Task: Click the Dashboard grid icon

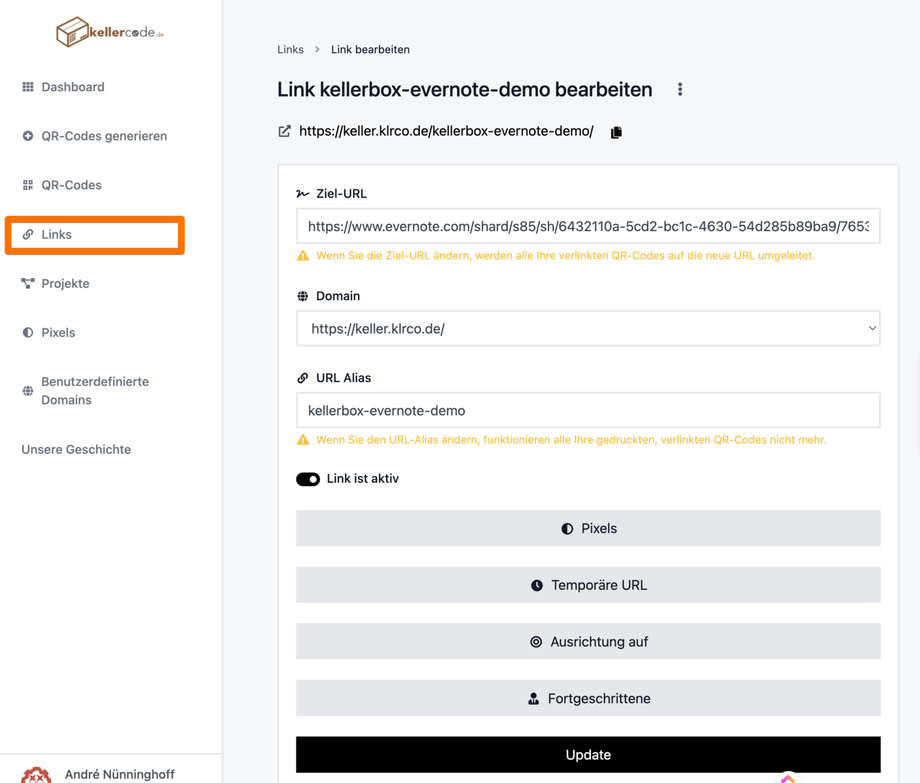Action: [28, 87]
